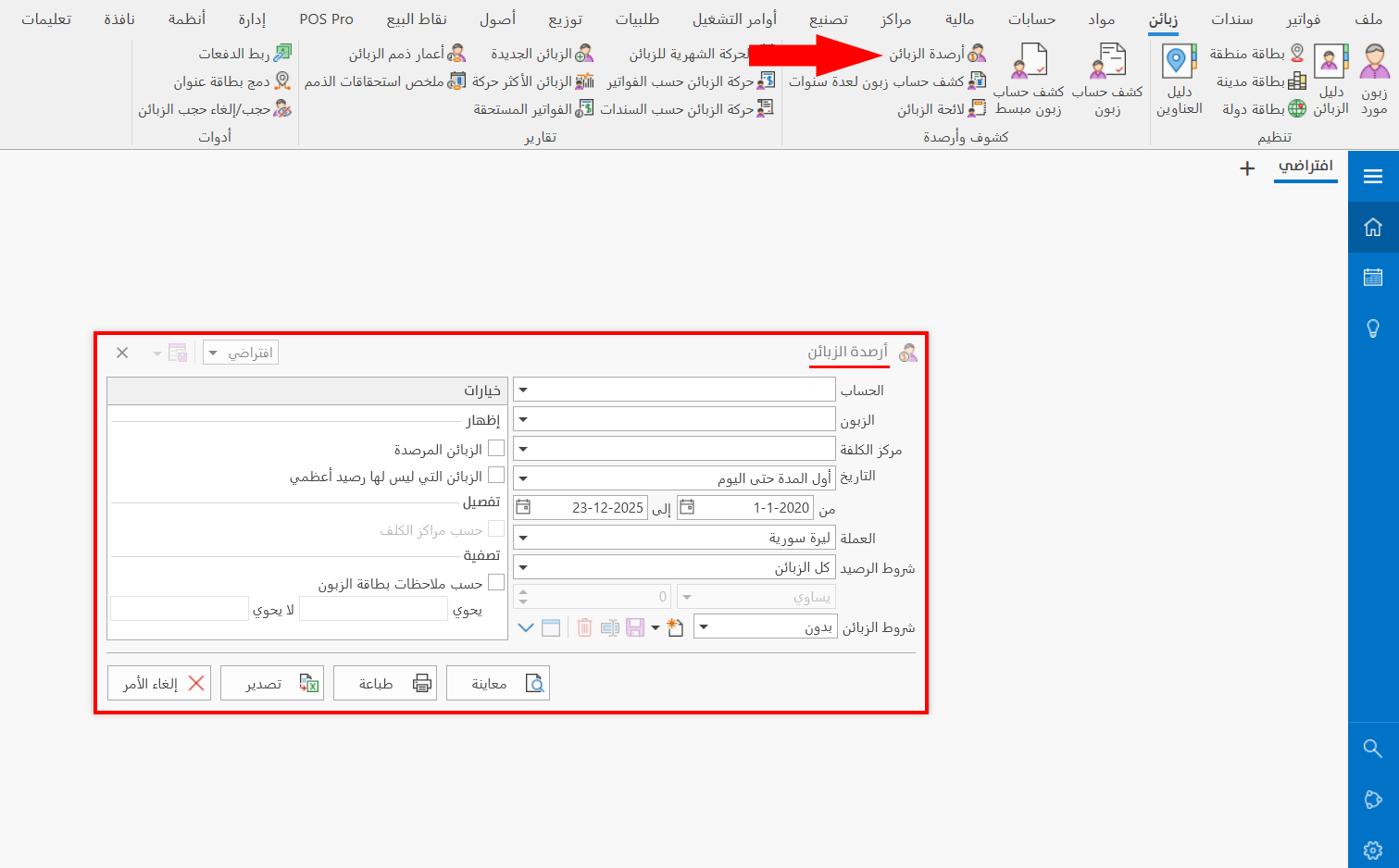Screen dimensions: 1399x868
Task: Open the تعليمات menu
Action: (x=47, y=17)
